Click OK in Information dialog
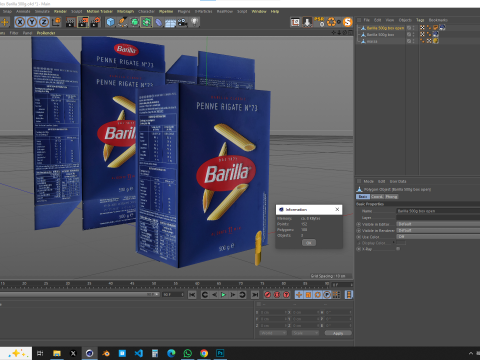 pos(309,243)
